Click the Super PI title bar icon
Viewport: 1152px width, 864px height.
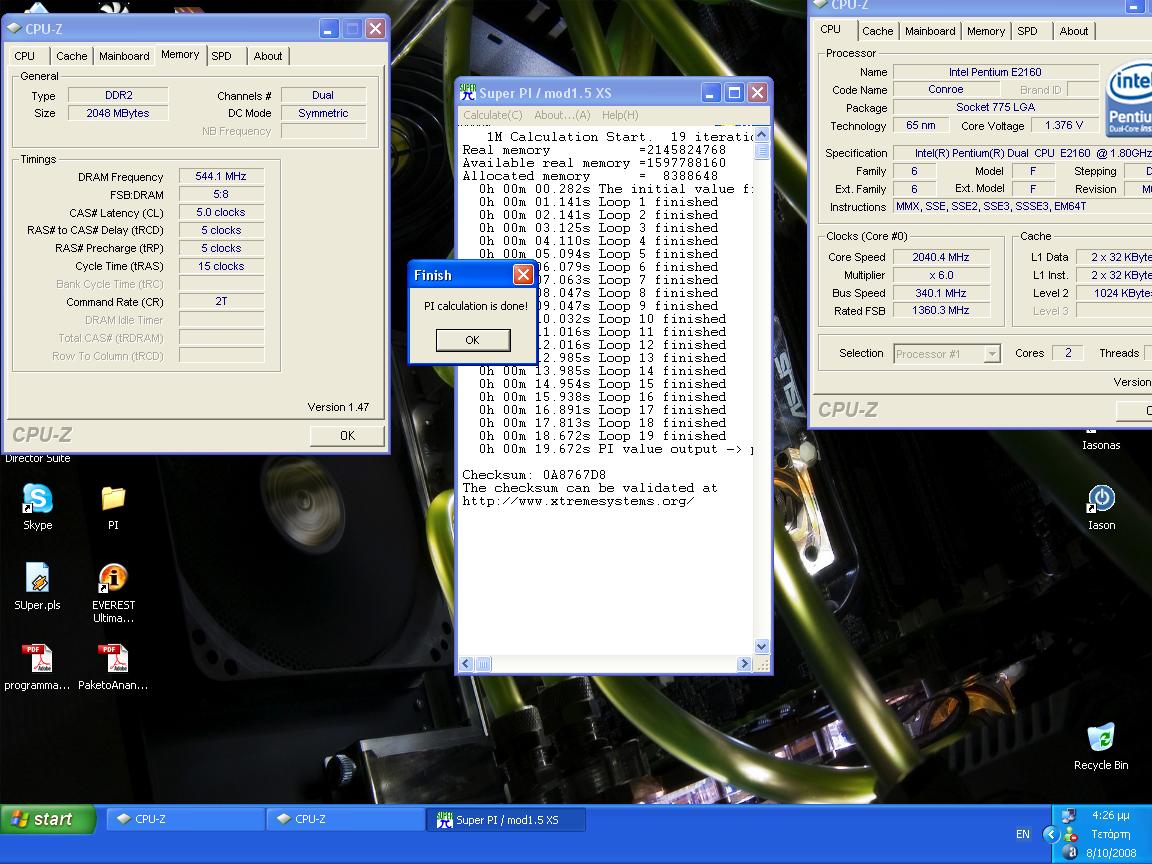coord(467,93)
